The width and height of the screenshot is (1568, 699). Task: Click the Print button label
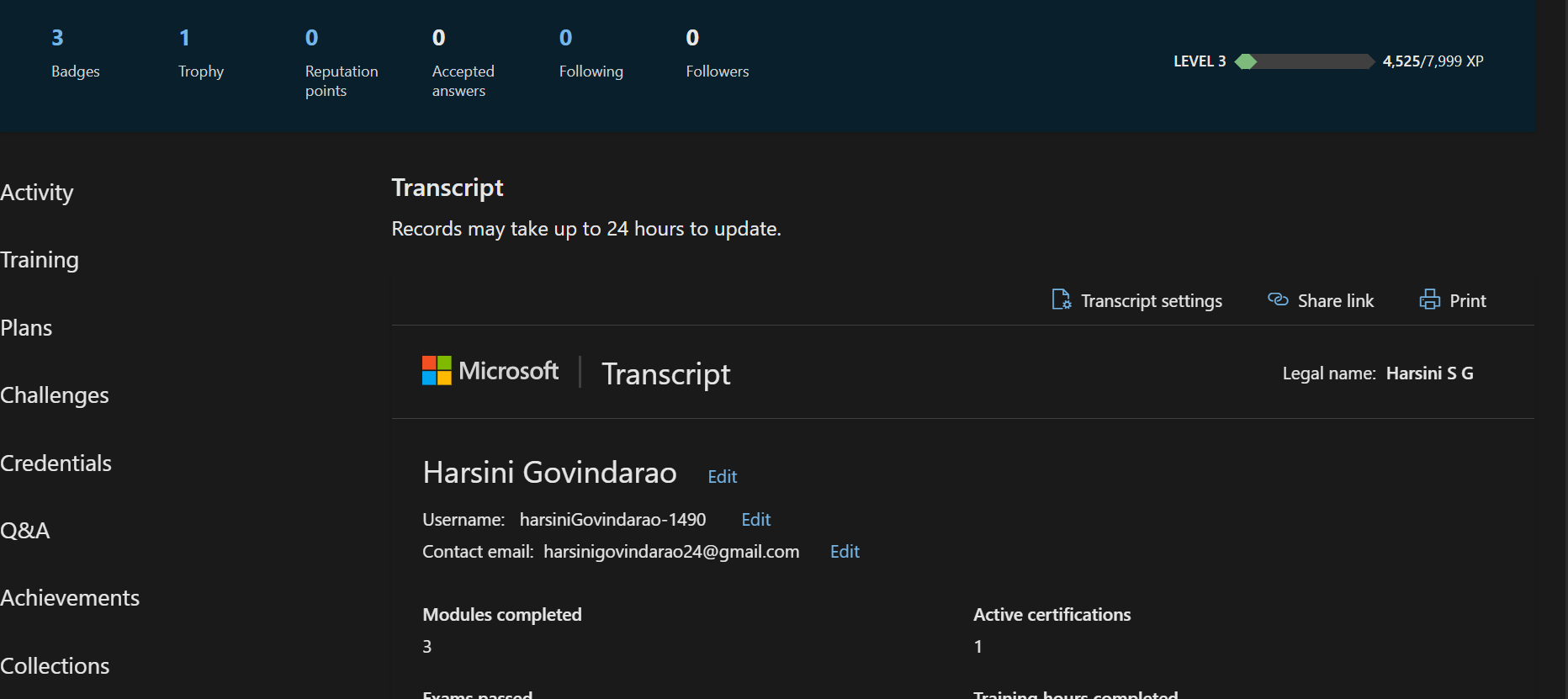(x=1468, y=301)
